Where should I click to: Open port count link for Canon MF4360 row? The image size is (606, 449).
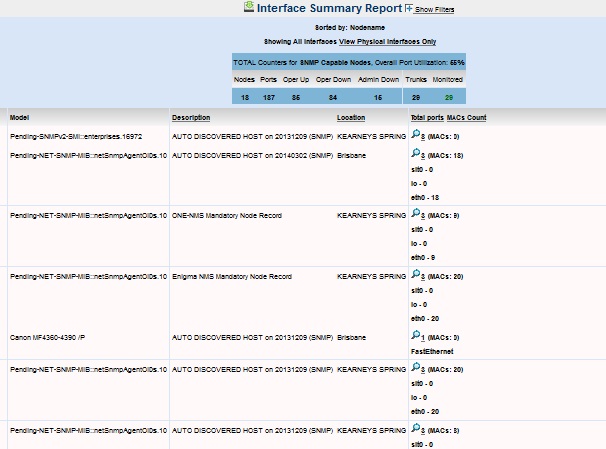(x=423, y=338)
